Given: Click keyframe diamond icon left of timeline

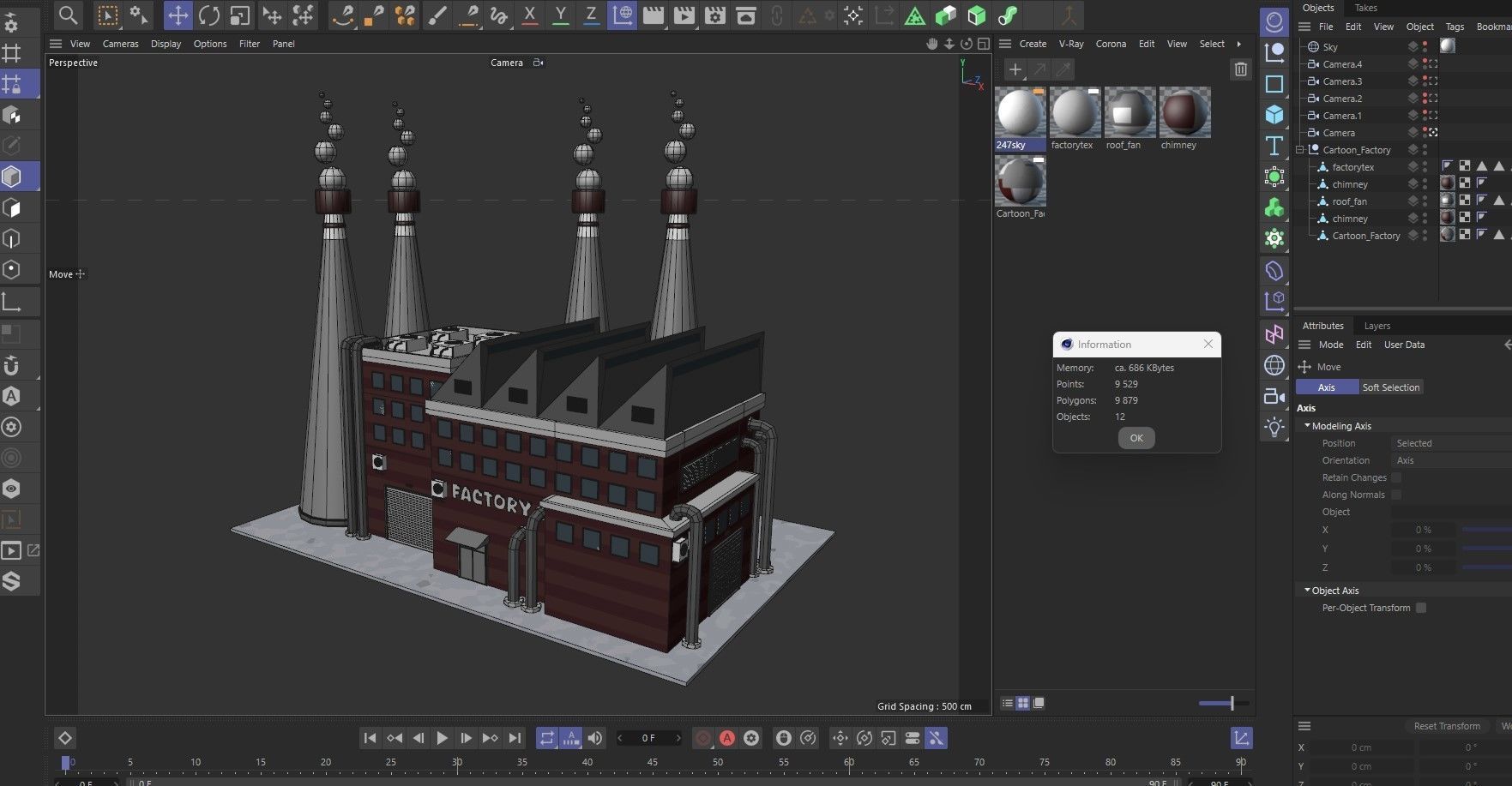Looking at the screenshot, I should click(x=65, y=738).
